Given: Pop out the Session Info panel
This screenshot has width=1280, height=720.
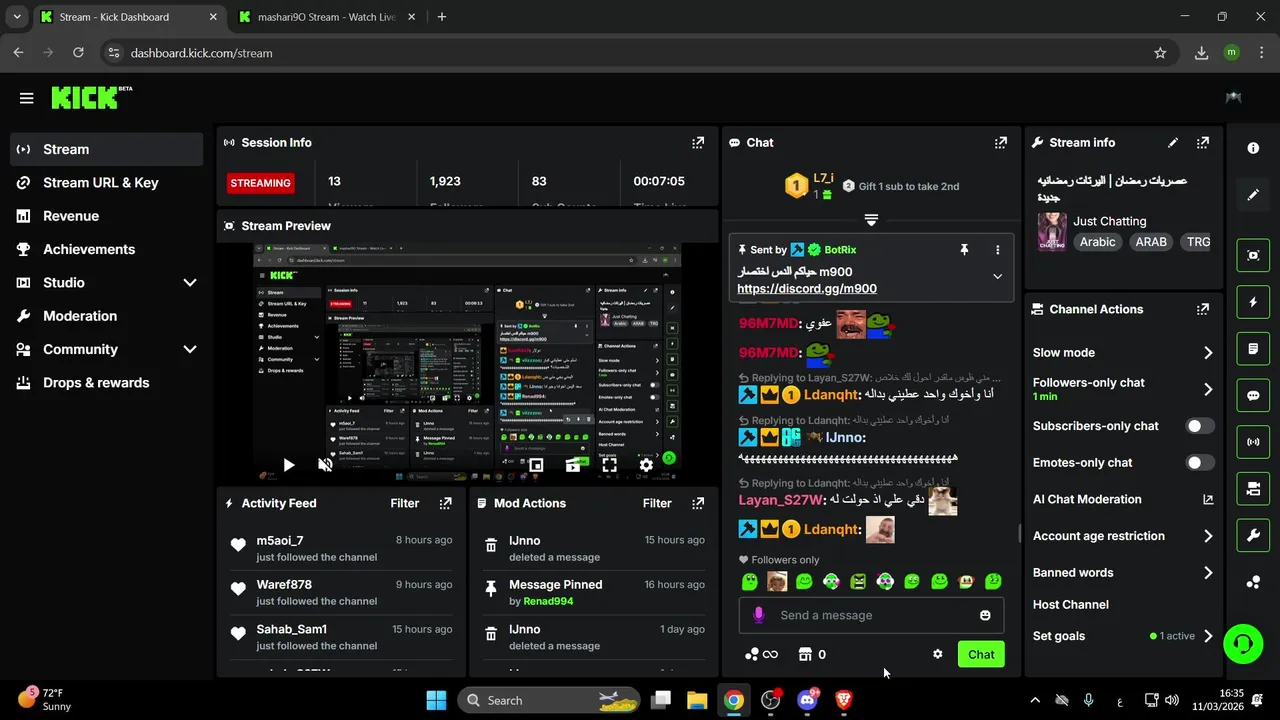Looking at the screenshot, I should pos(698,143).
